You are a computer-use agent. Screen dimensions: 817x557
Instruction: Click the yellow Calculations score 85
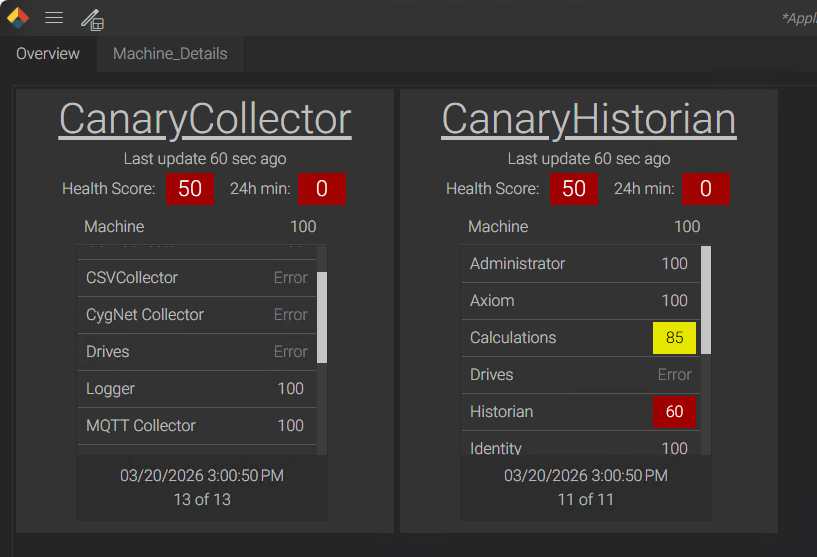674,338
